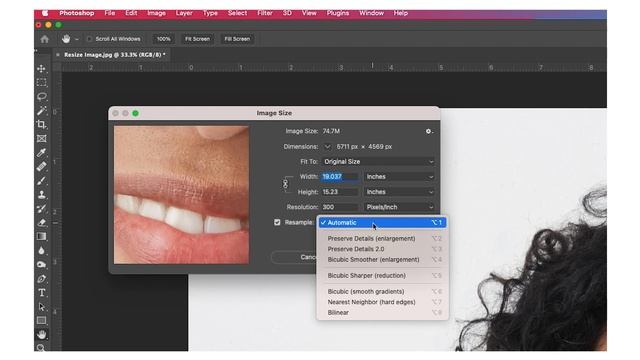The width and height of the screenshot is (640, 360).
Task: Select the Brush tool
Action: [42, 181]
